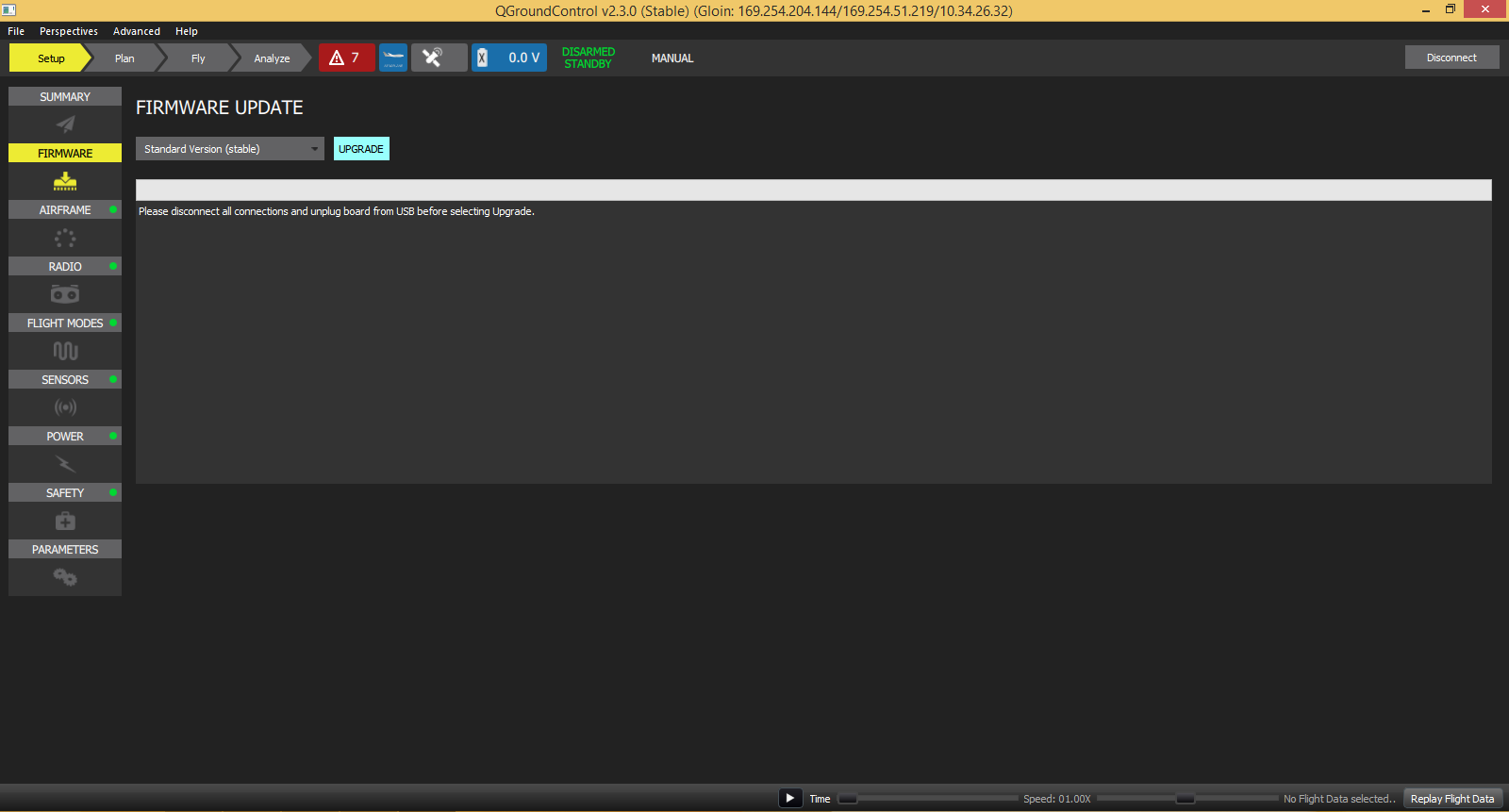This screenshot has height=812, width=1509.
Task: Open Parameters via gears icon
Action: (x=65, y=577)
